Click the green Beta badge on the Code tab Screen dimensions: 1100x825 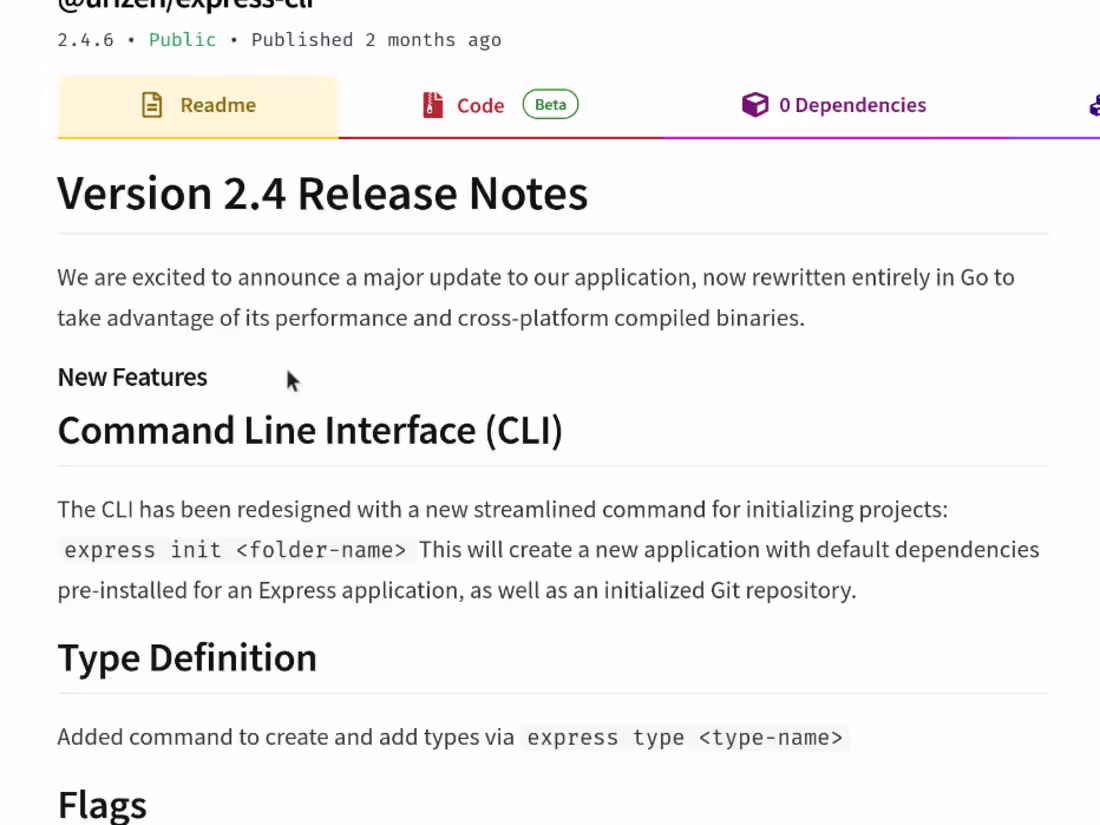point(550,104)
